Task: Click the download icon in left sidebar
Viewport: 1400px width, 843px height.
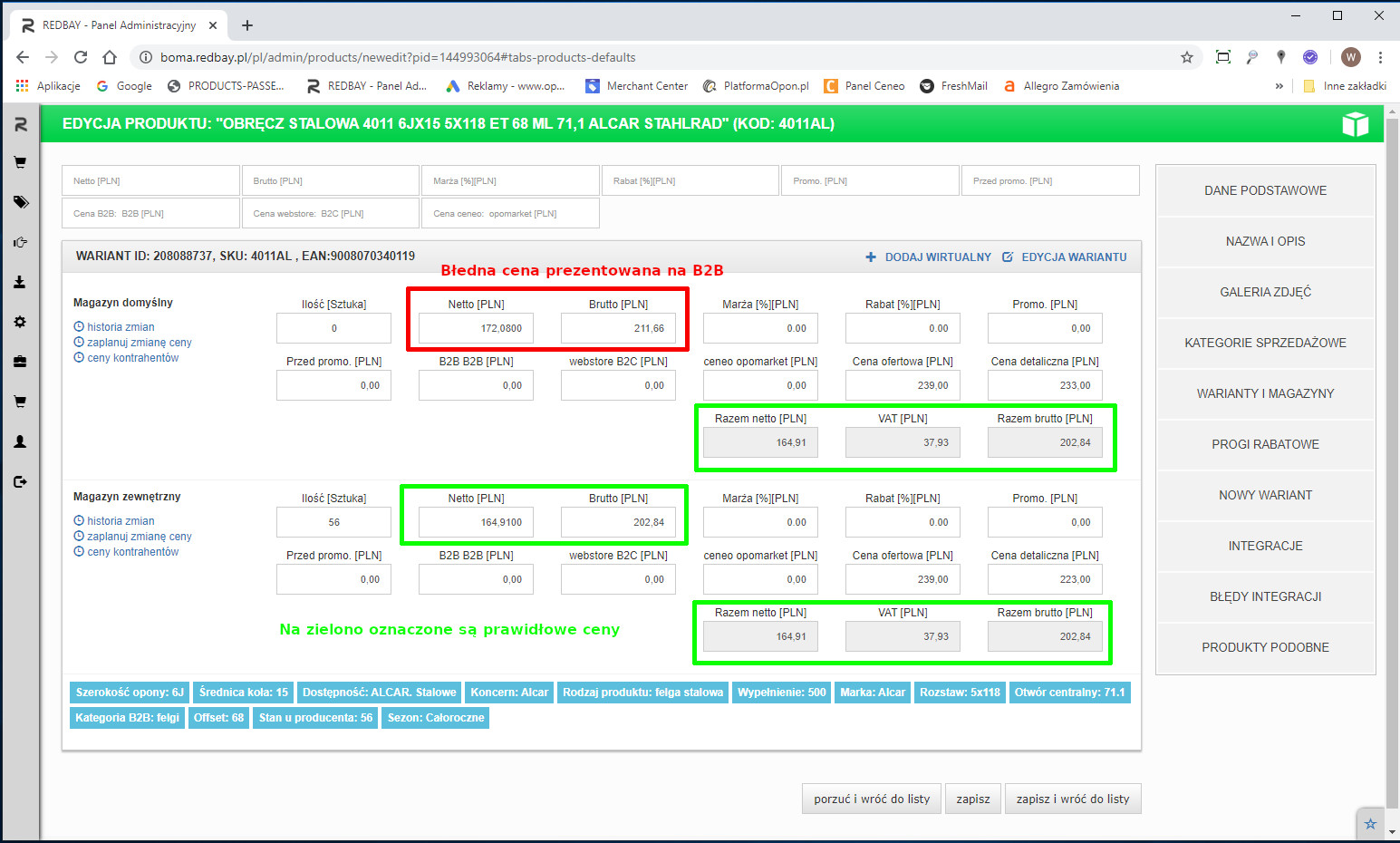Action: (20, 282)
